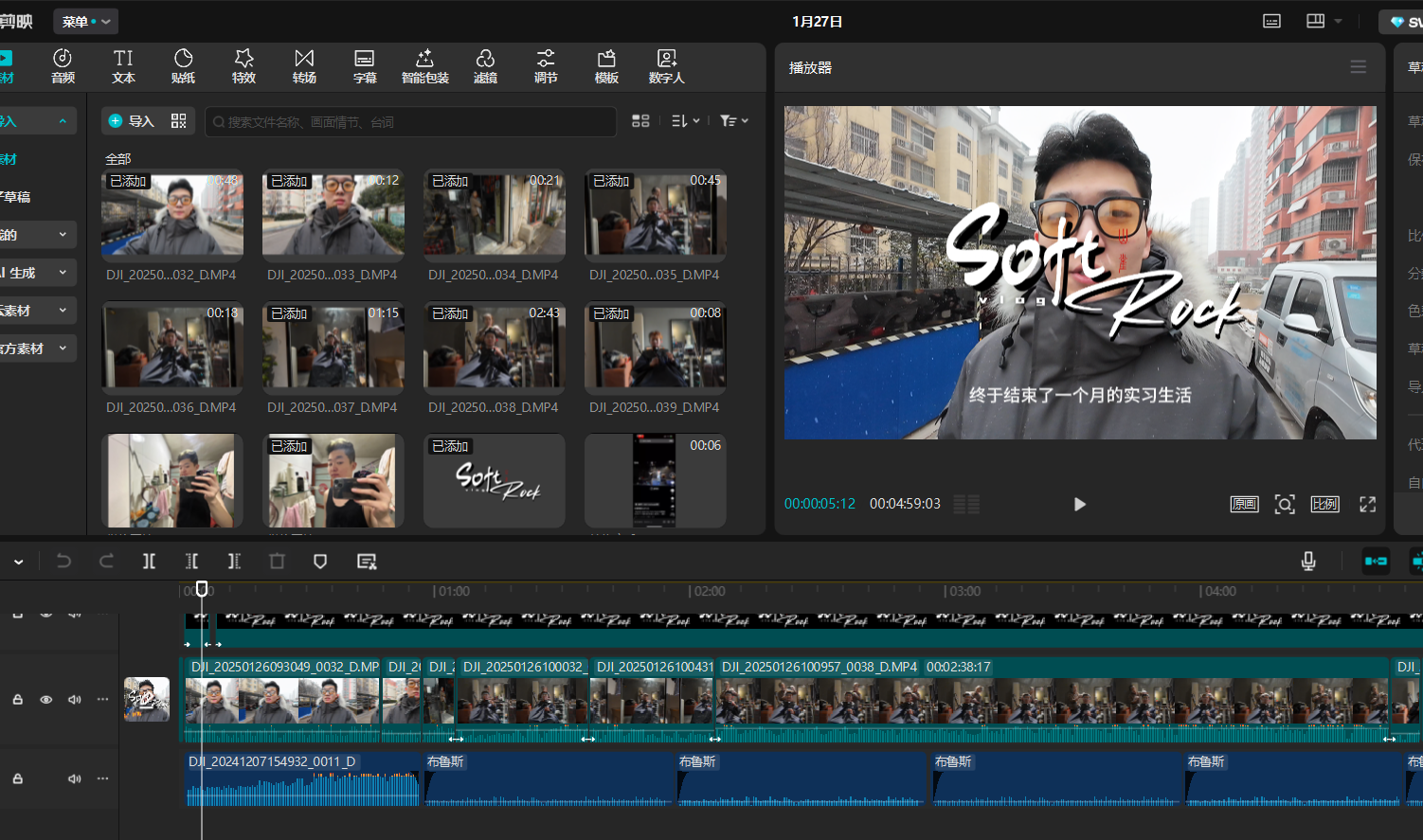Select the DJI_20250...037_D.MP4 thumbnail

pos(333,346)
